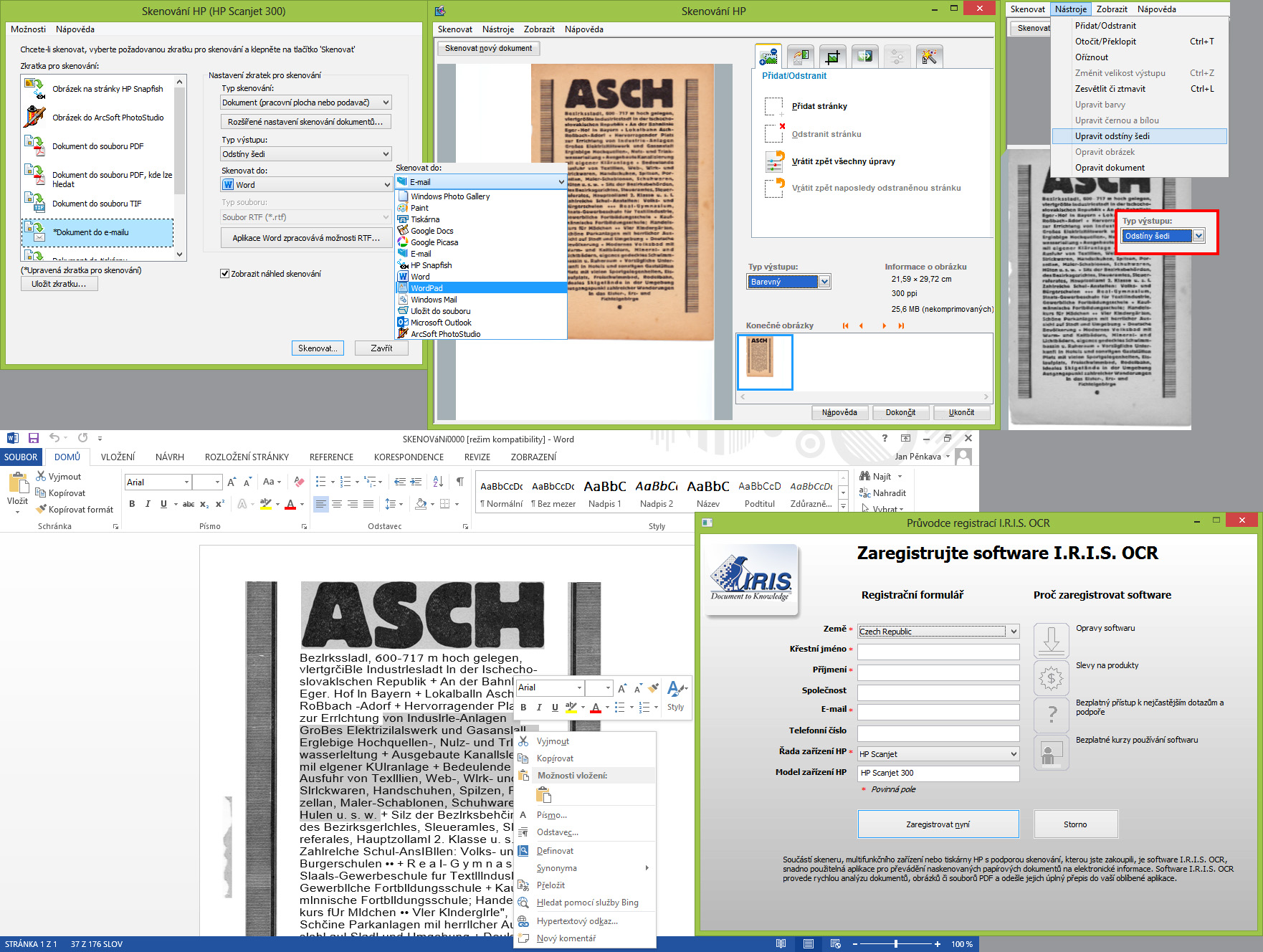Open the resize output tab icon in HP preview
Viewport: 1263px width, 952px height.
[864, 56]
